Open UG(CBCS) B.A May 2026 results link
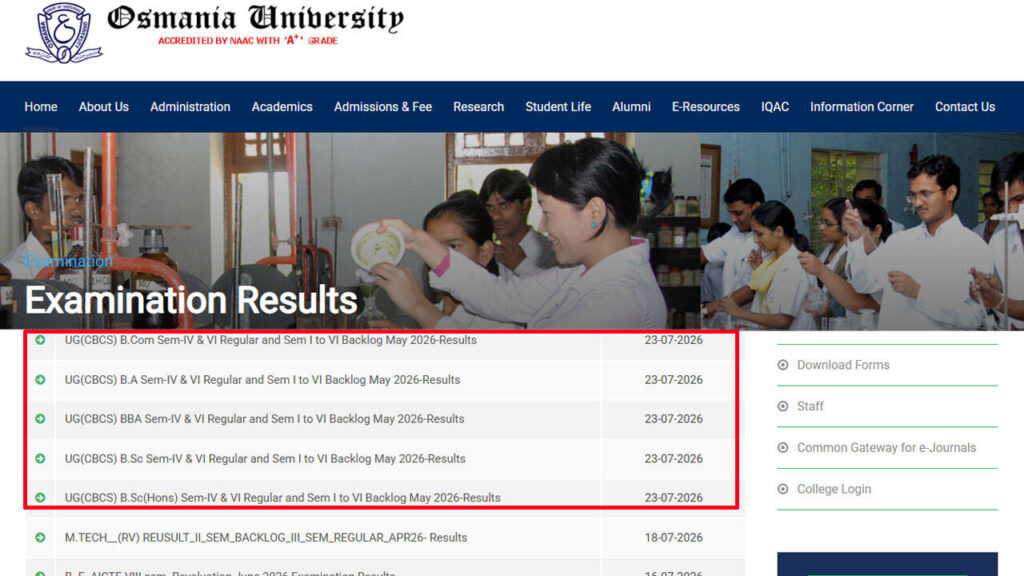 263,380
